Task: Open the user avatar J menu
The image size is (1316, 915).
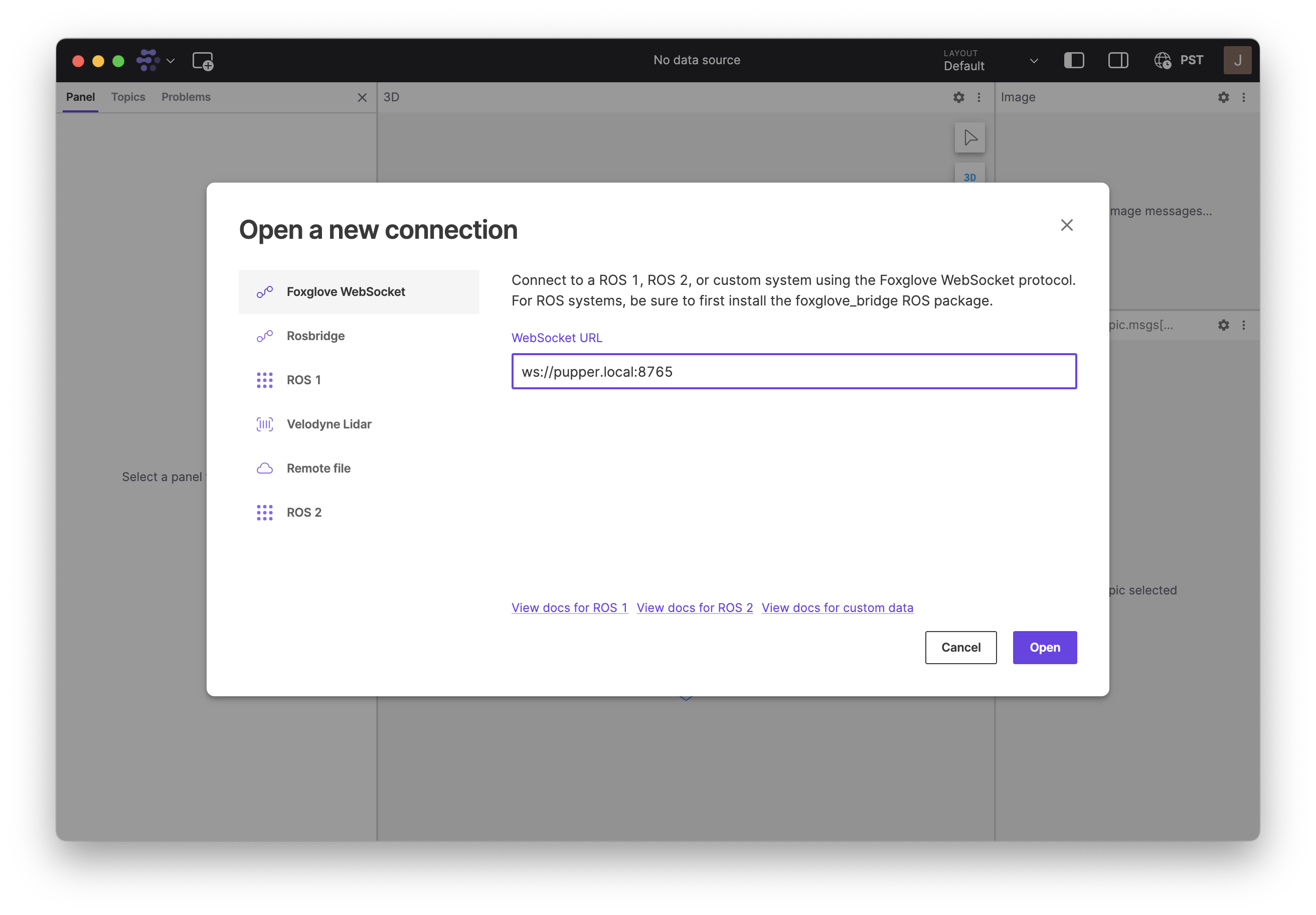Action: [x=1237, y=60]
